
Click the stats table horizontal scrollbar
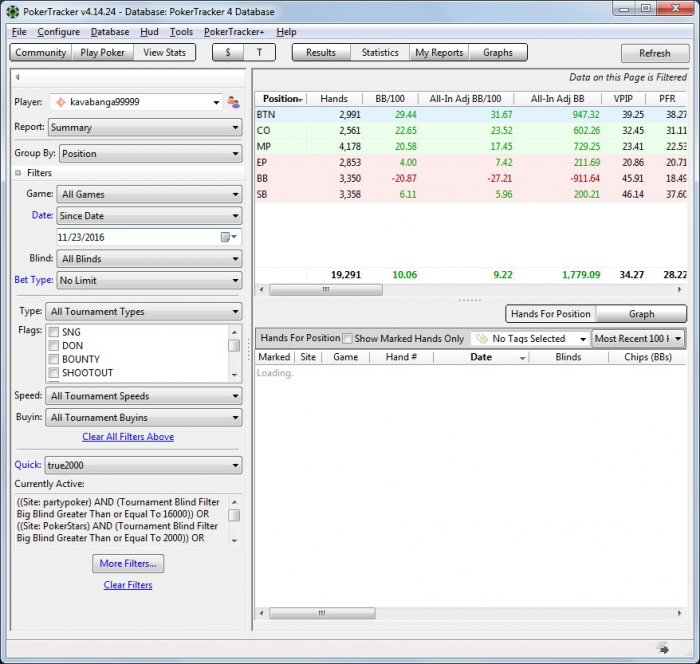[x=325, y=290]
